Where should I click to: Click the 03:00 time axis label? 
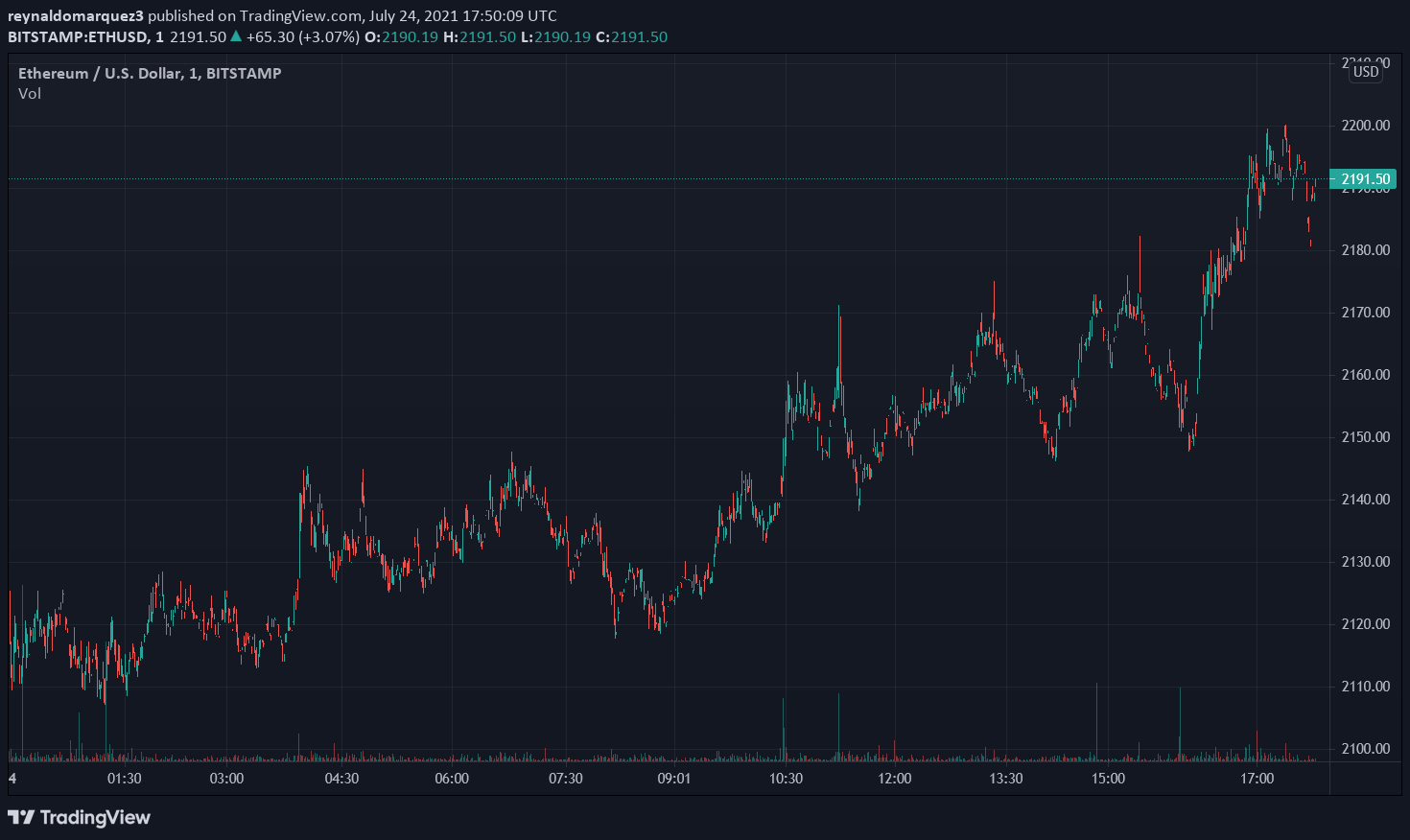pyautogui.click(x=227, y=779)
